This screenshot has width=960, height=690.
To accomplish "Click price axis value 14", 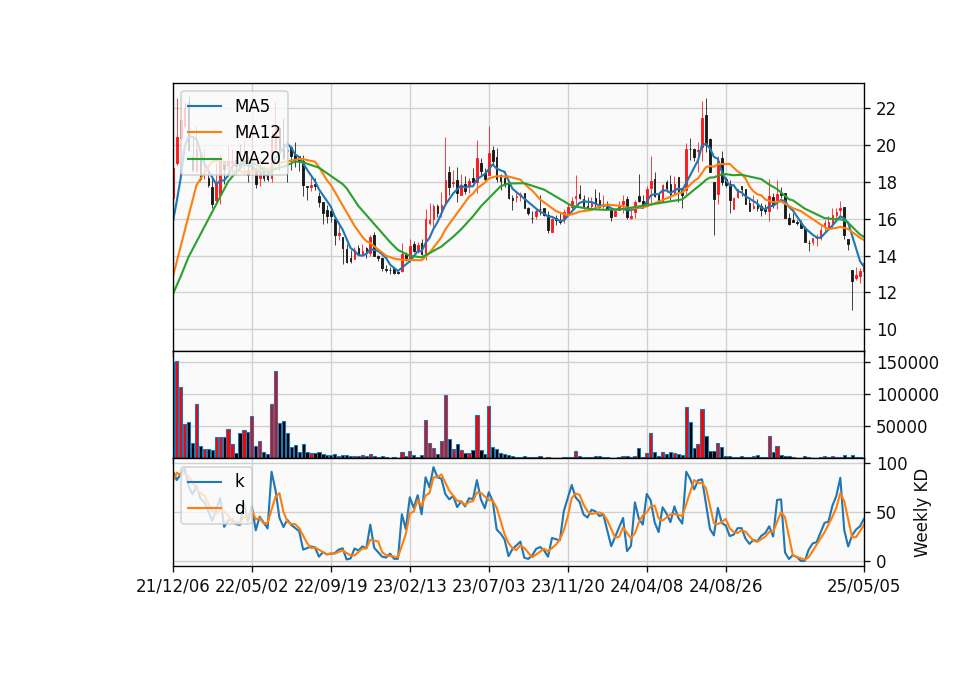I will coord(886,257).
